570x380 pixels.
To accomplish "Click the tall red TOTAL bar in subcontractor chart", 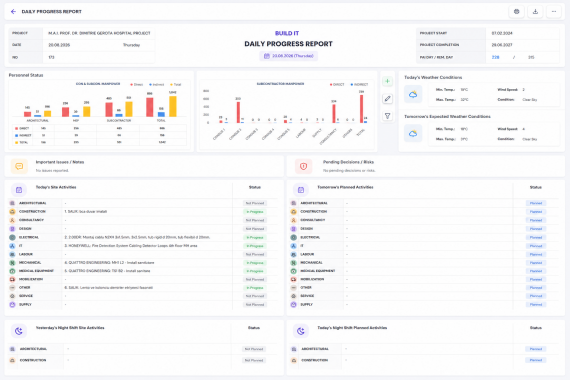I will click(x=361, y=109).
